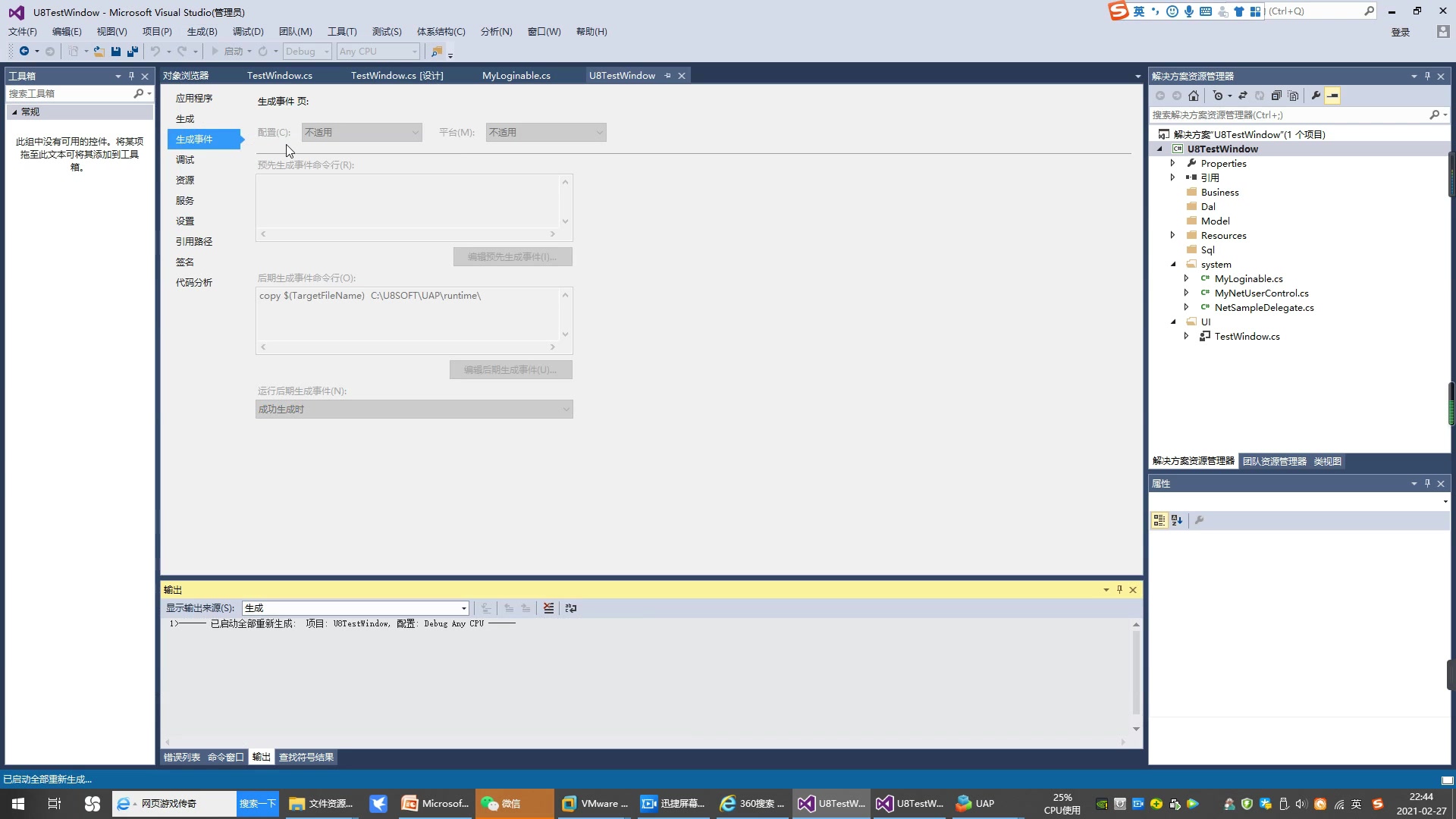Switch to the TestWindow.cs [设计] tab

click(397, 75)
